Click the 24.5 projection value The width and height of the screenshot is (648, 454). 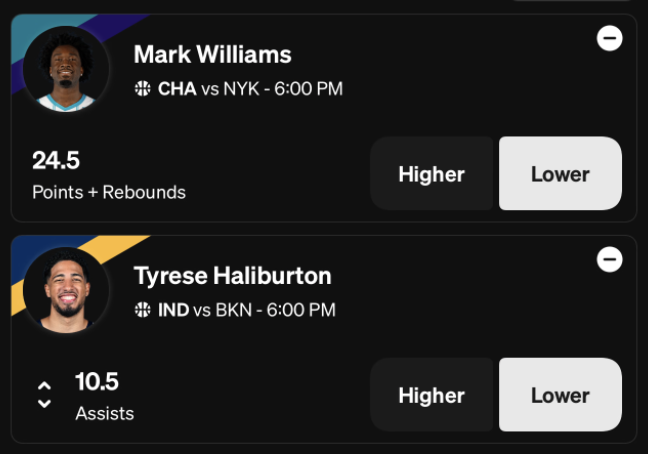pyautogui.click(x=56, y=160)
